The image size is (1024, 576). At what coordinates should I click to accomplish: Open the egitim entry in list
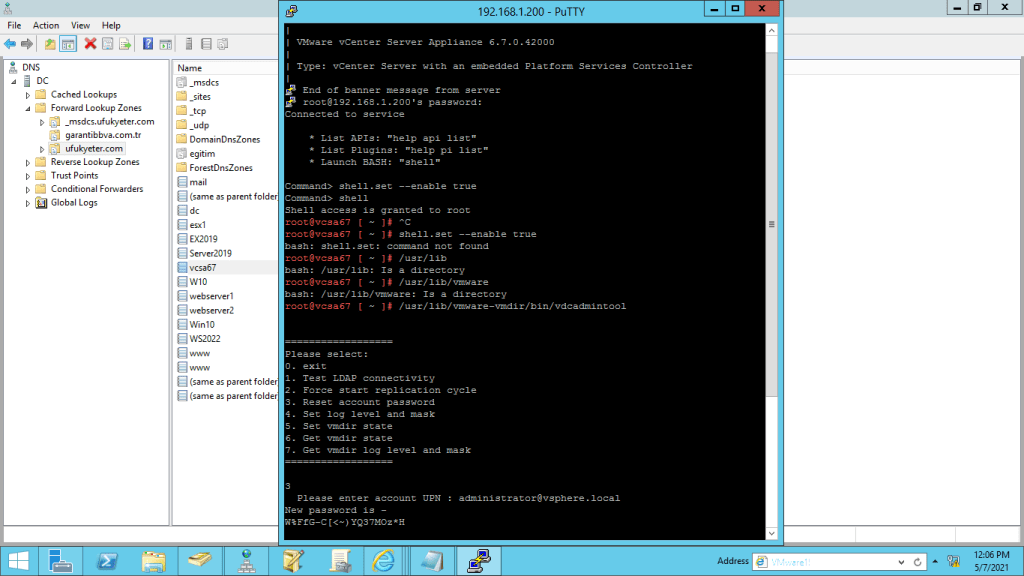click(202, 153)
